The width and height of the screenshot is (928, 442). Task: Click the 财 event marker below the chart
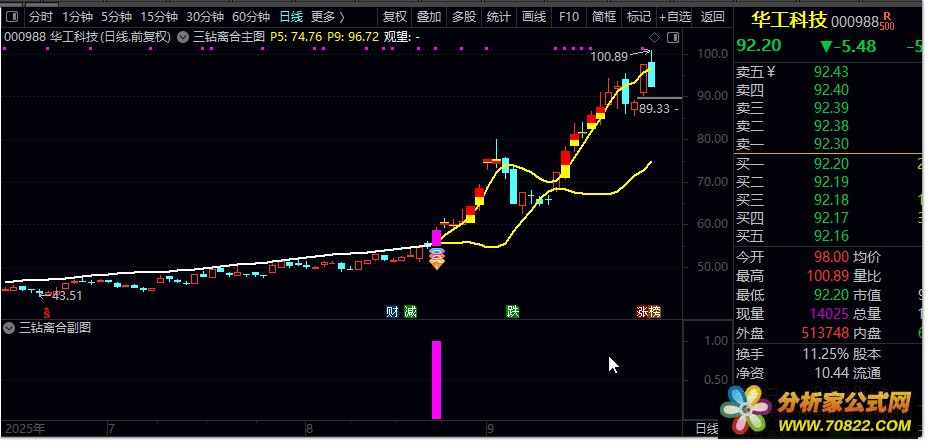click(x=392, y=312)
